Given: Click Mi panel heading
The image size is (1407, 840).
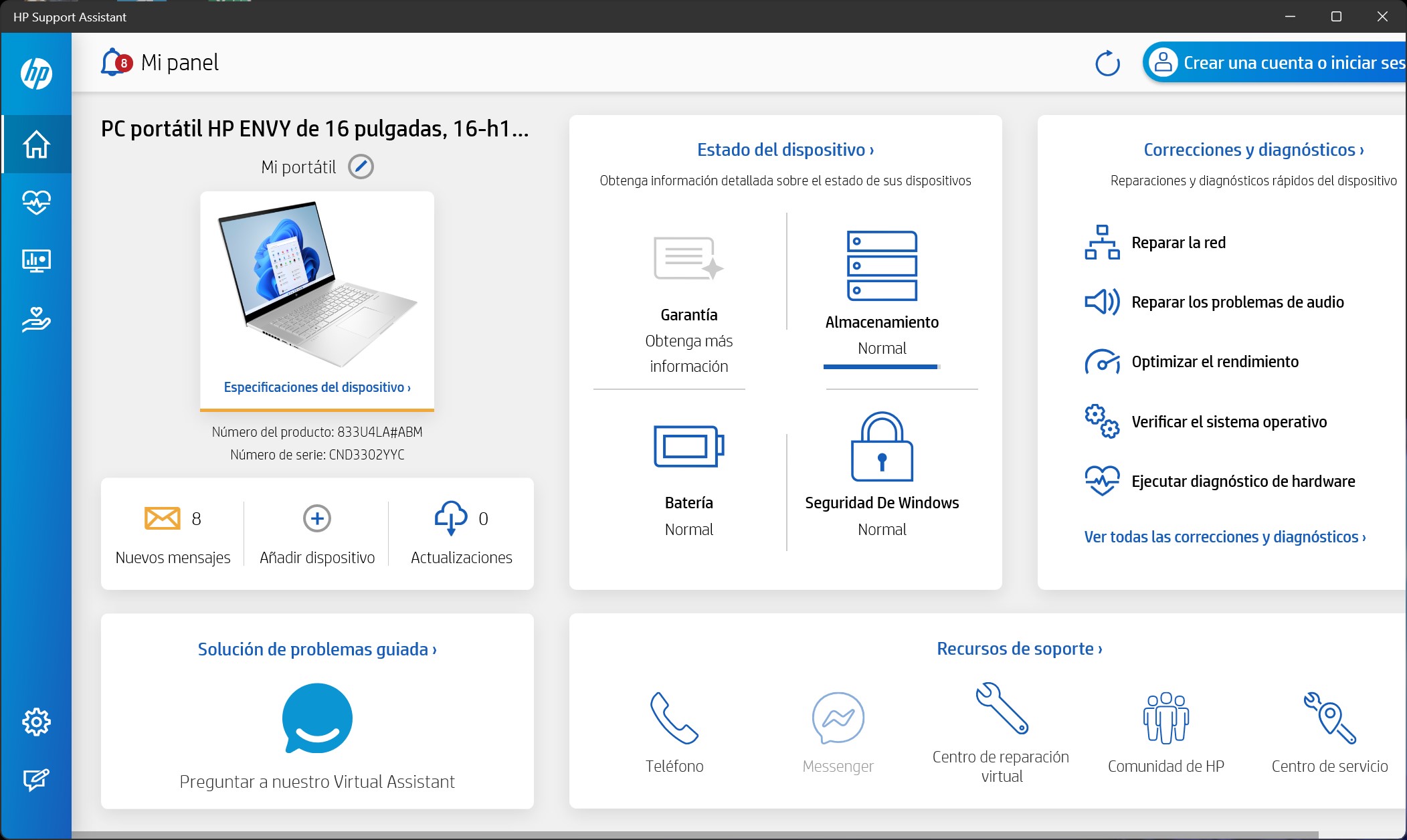Looking at the screenshot, I should tap(180, 63).
